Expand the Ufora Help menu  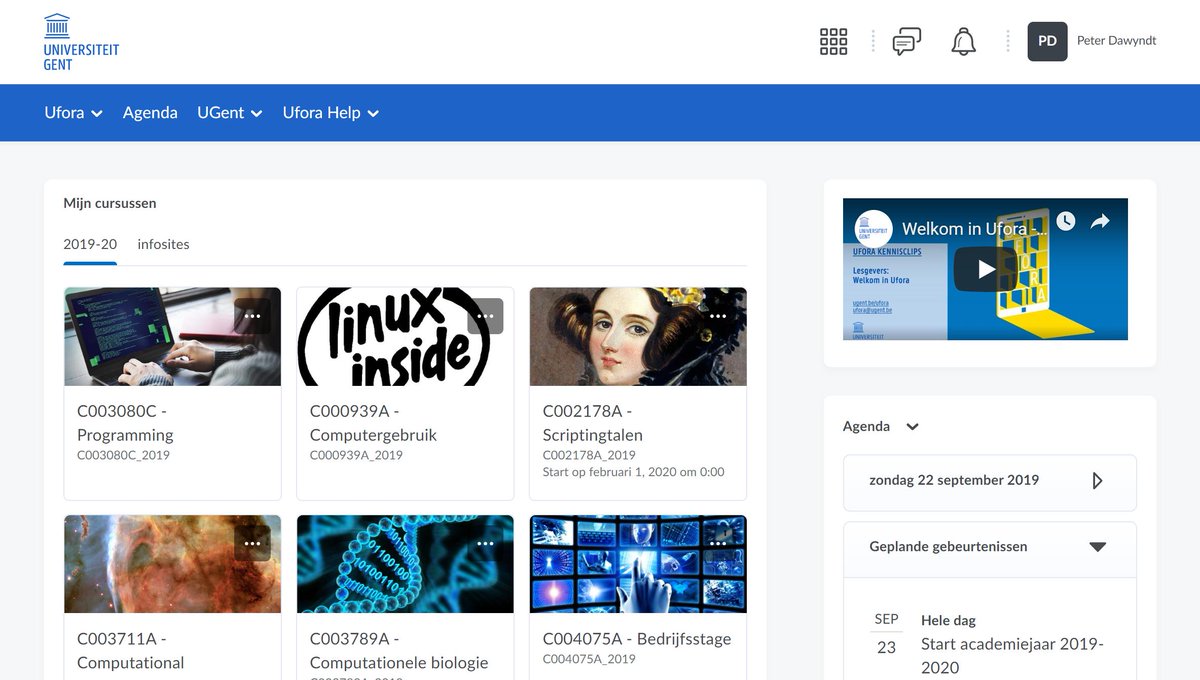pos(331,113)
